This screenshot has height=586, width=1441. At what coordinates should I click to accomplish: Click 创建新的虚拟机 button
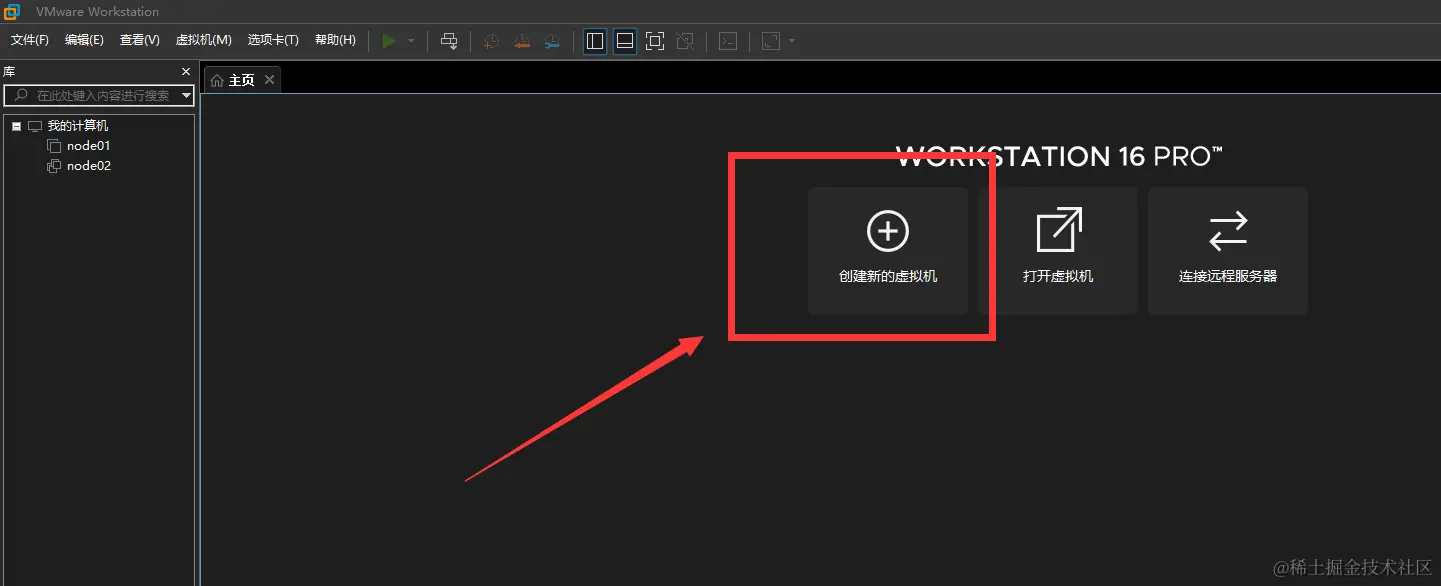coord(888,250)
